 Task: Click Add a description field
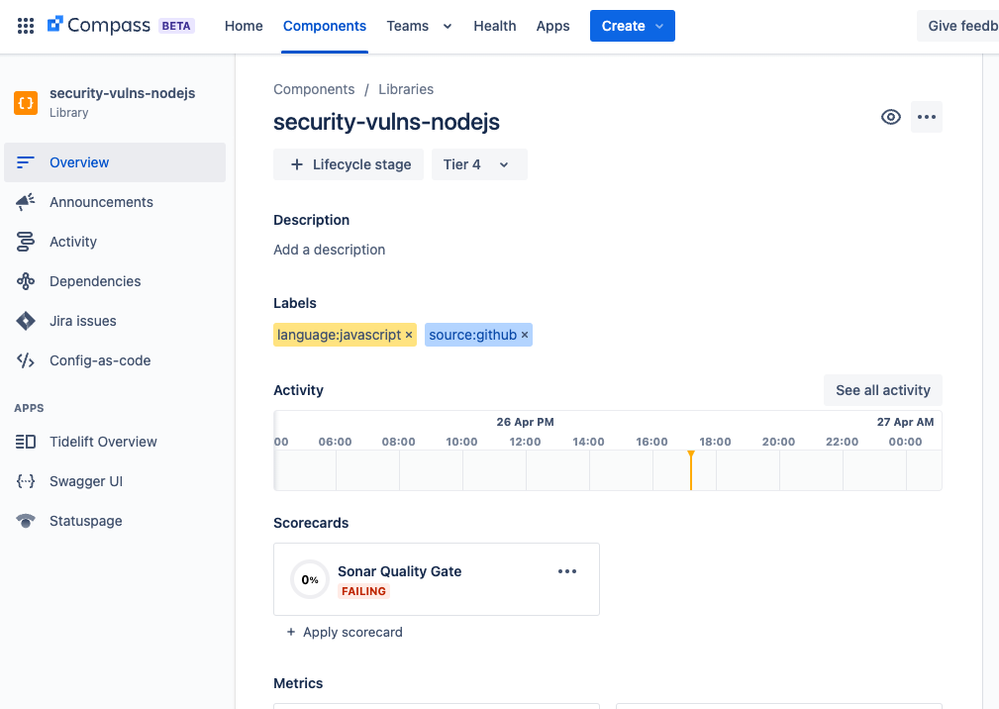tap(329, 250)
